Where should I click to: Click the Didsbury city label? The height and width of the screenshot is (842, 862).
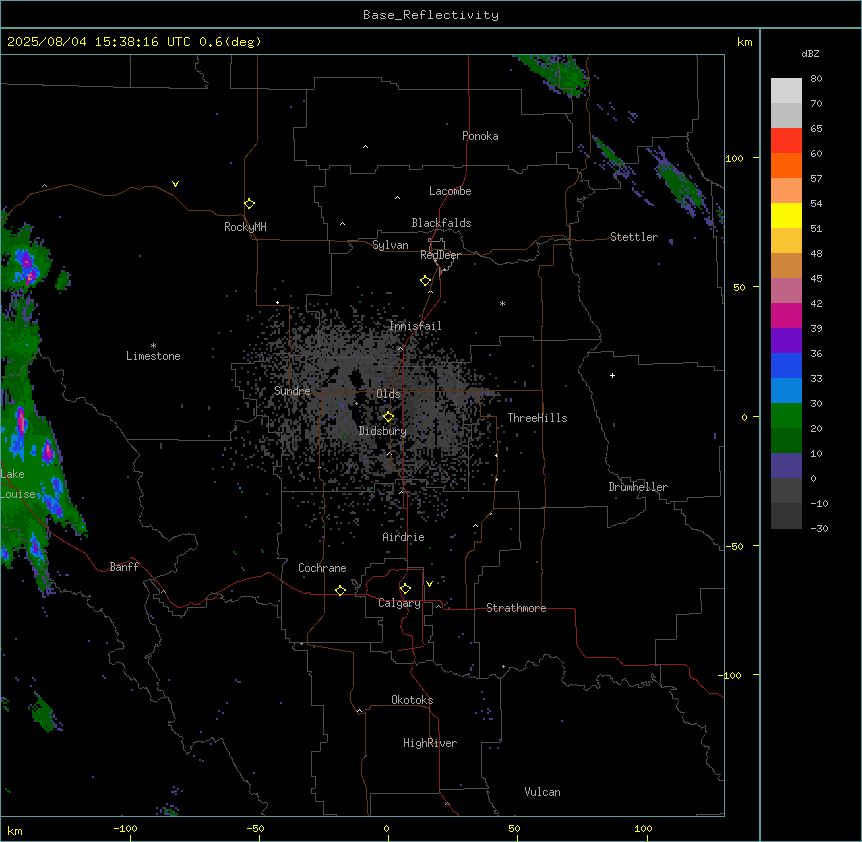pyautogui.click(x=382, y=431)
